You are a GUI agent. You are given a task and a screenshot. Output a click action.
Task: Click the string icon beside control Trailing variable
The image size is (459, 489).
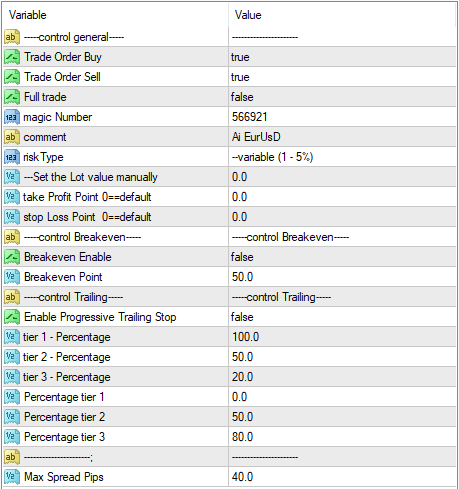[x=12, y=297]
